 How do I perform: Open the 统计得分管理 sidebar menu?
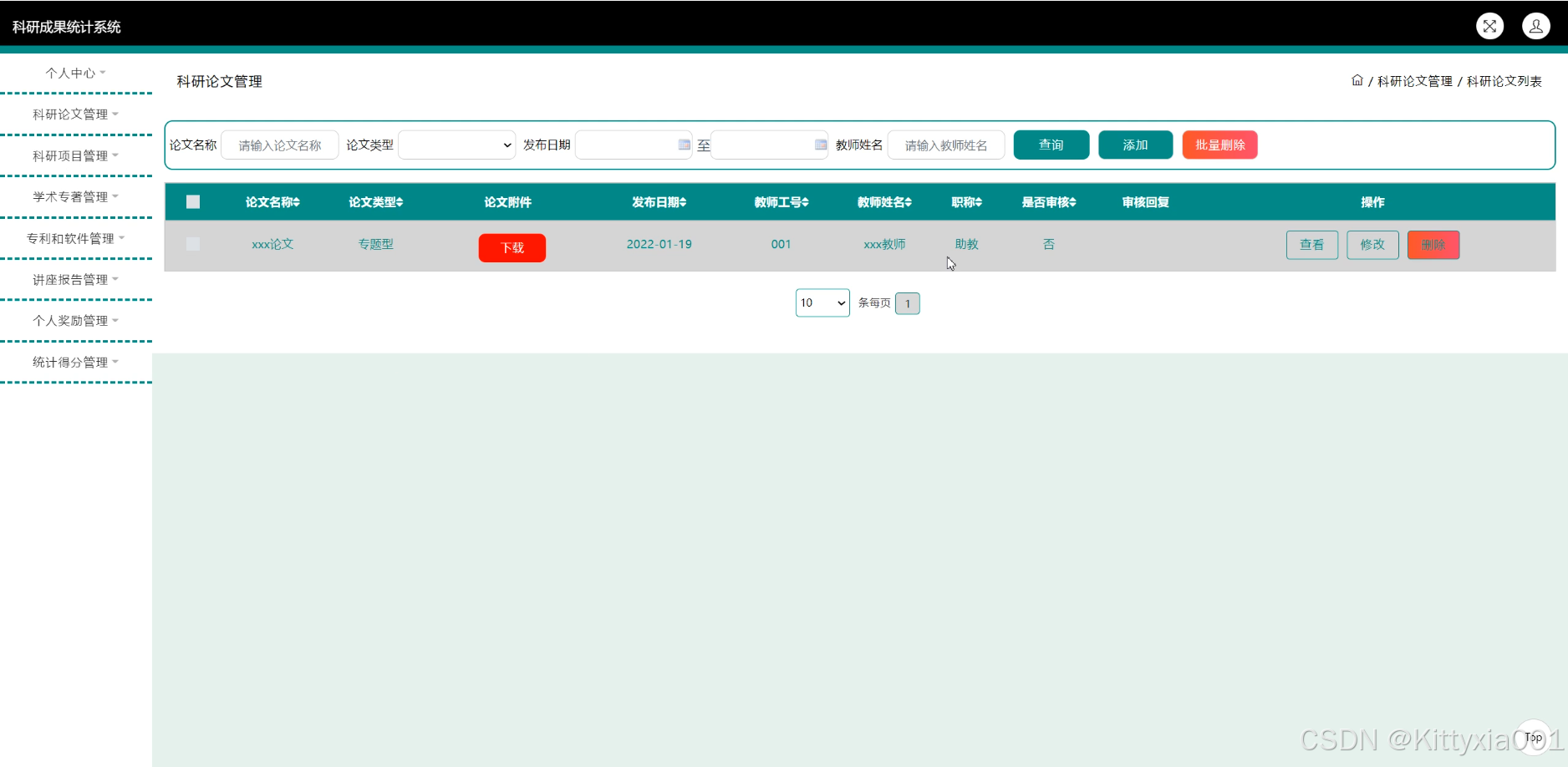pos(75,362)
